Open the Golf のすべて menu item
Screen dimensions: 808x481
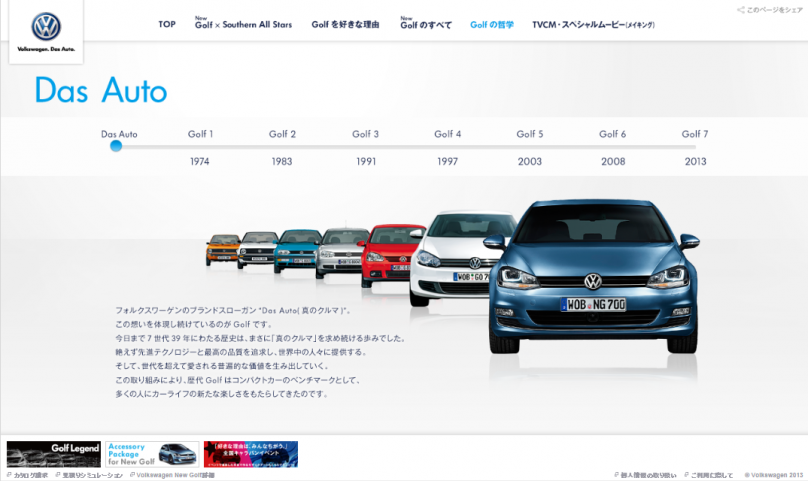tap(426, 23)
